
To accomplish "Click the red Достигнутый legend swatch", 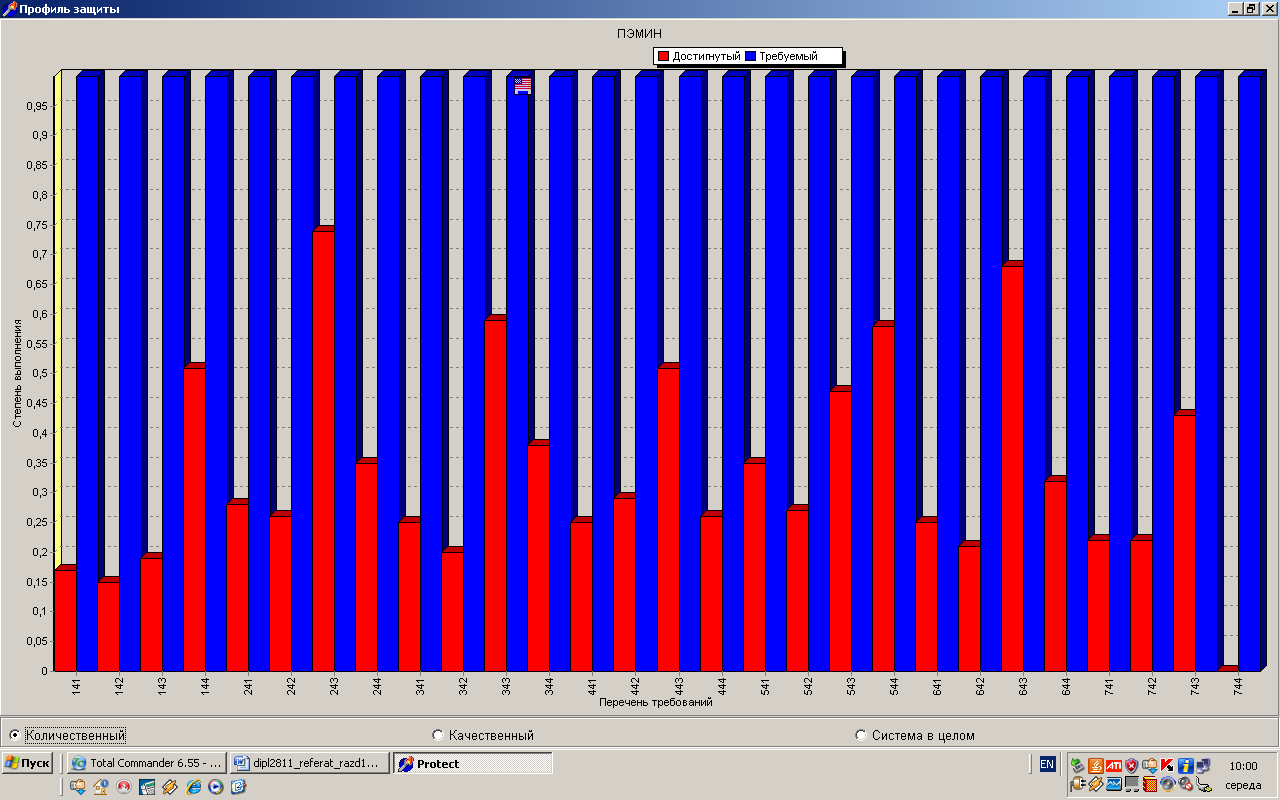I will (x=662, y=57).
